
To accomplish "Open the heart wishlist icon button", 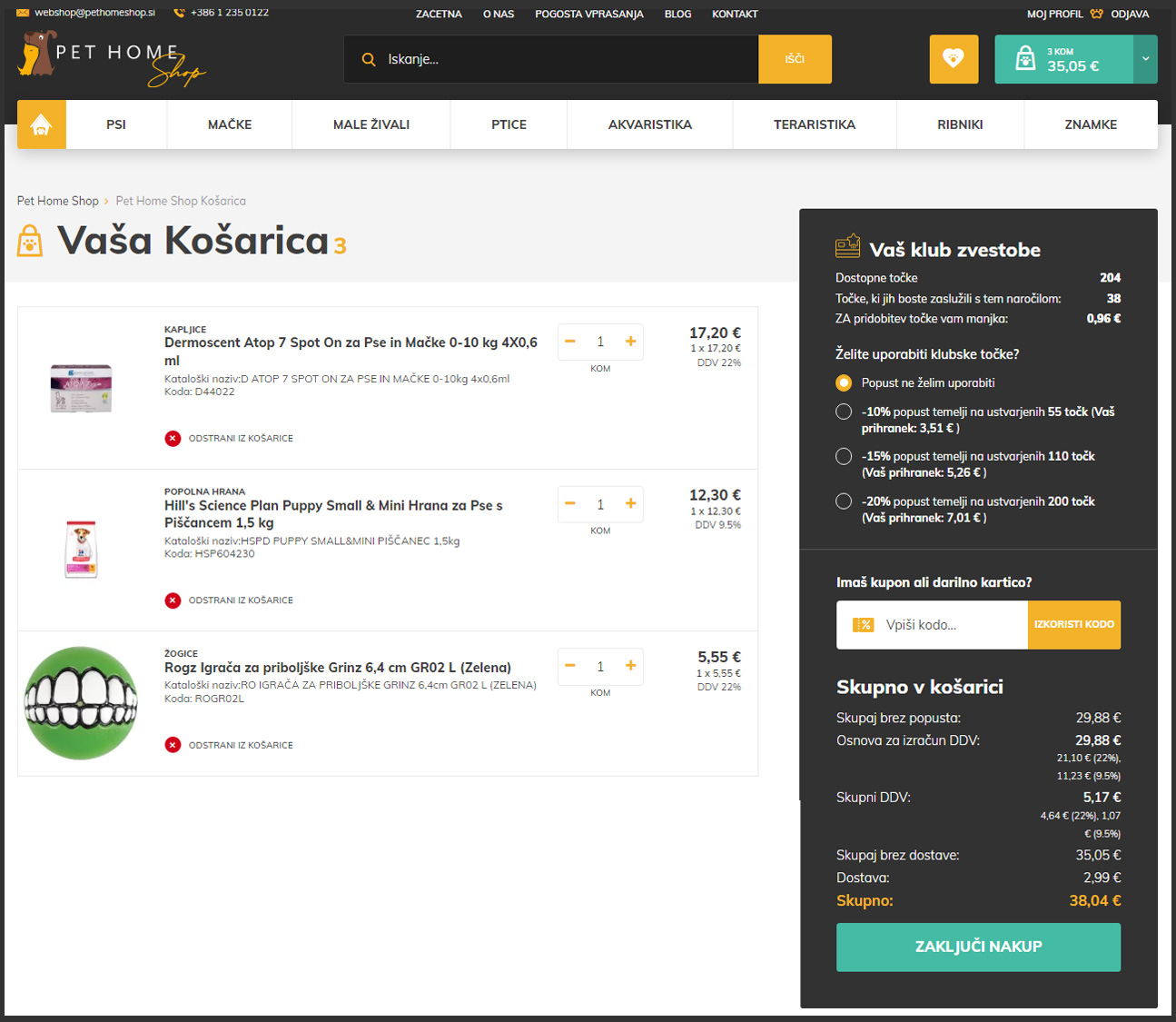I will pyautogui.click(x=954, y=59).
